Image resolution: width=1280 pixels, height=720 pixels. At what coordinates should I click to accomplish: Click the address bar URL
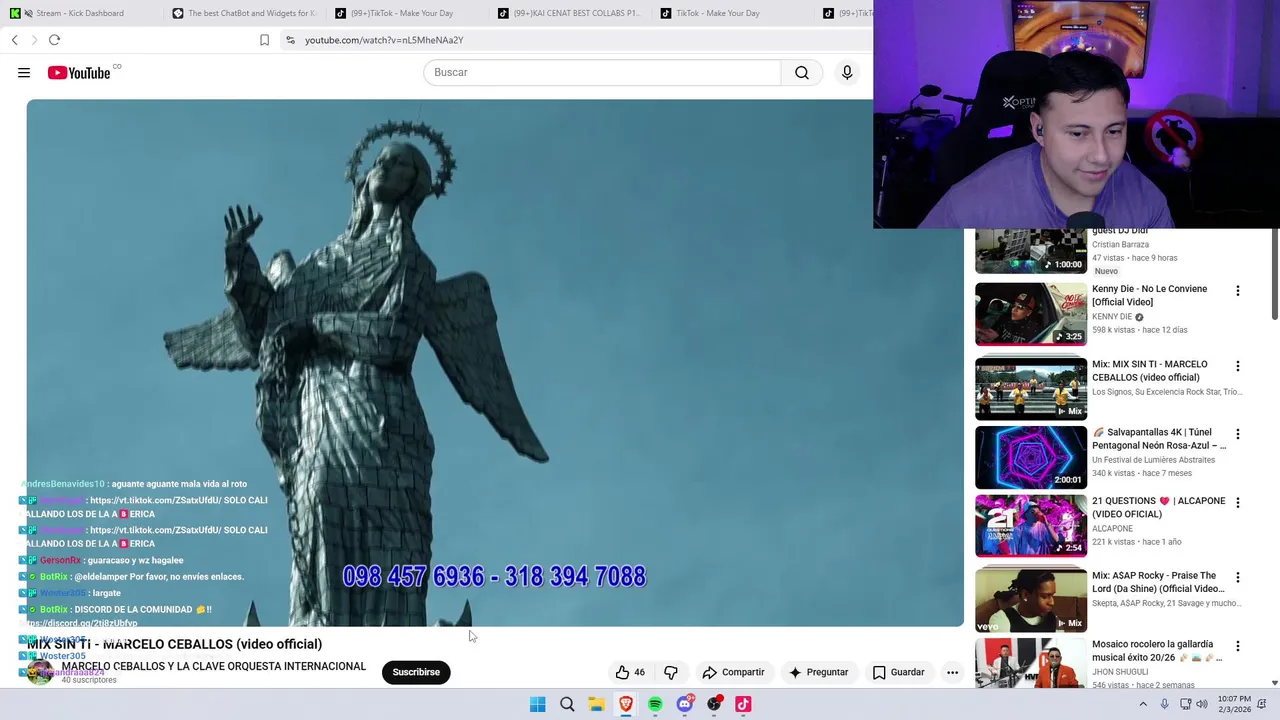click(x=384, y=40)
